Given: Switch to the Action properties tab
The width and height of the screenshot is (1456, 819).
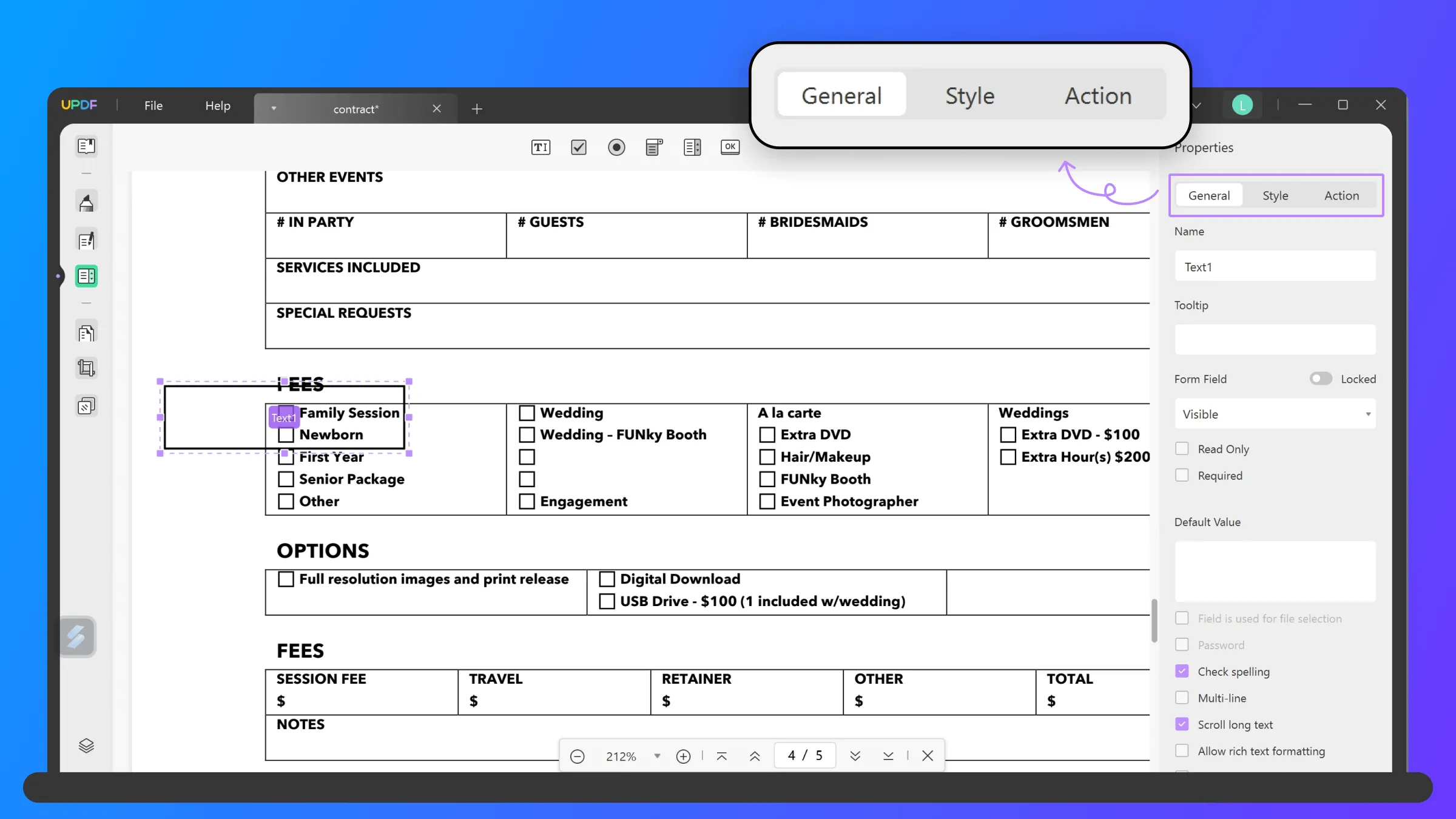Looking at the screenshot, I should pyautogui.click(x=1341, y=195).
